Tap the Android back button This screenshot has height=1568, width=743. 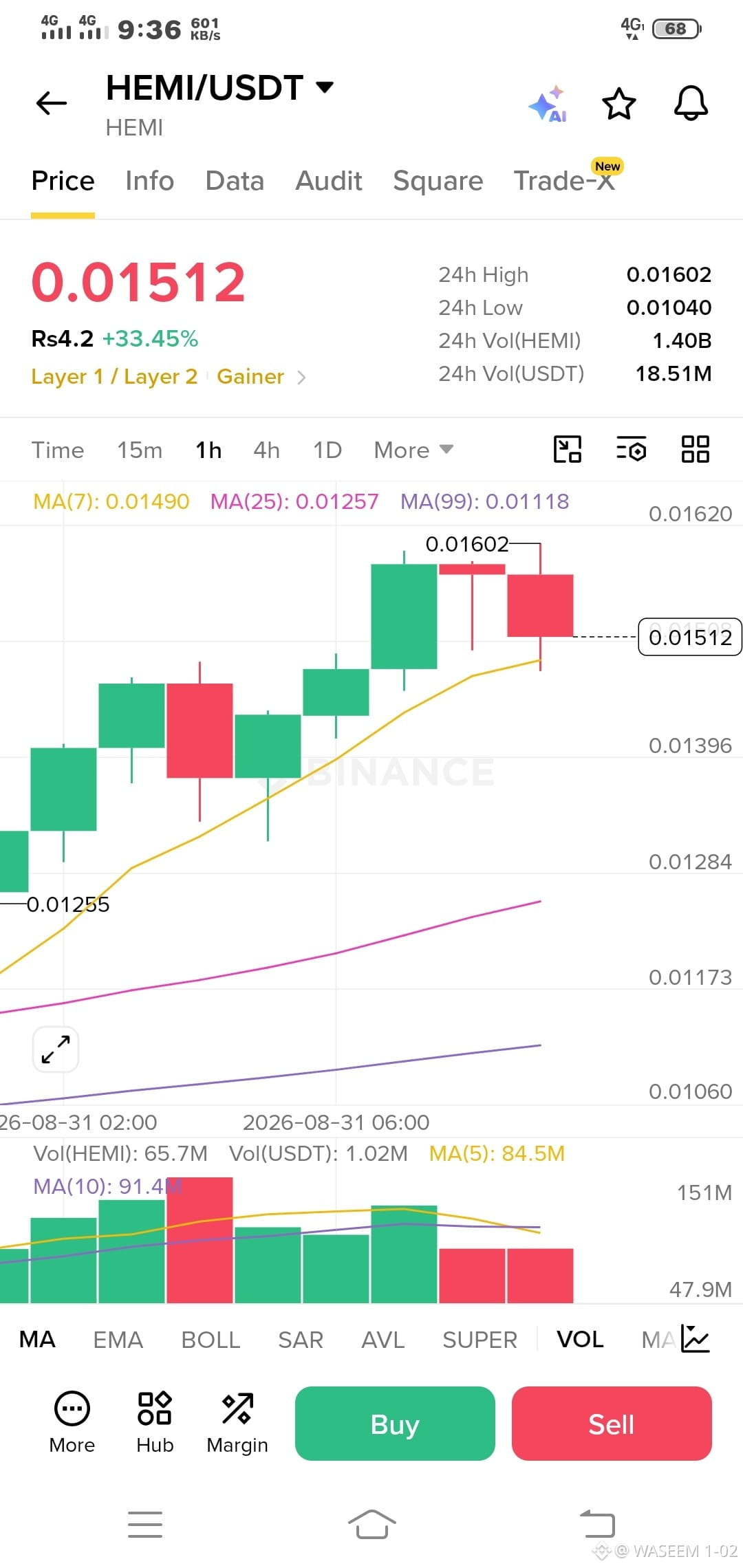[x=597, y=1523]
